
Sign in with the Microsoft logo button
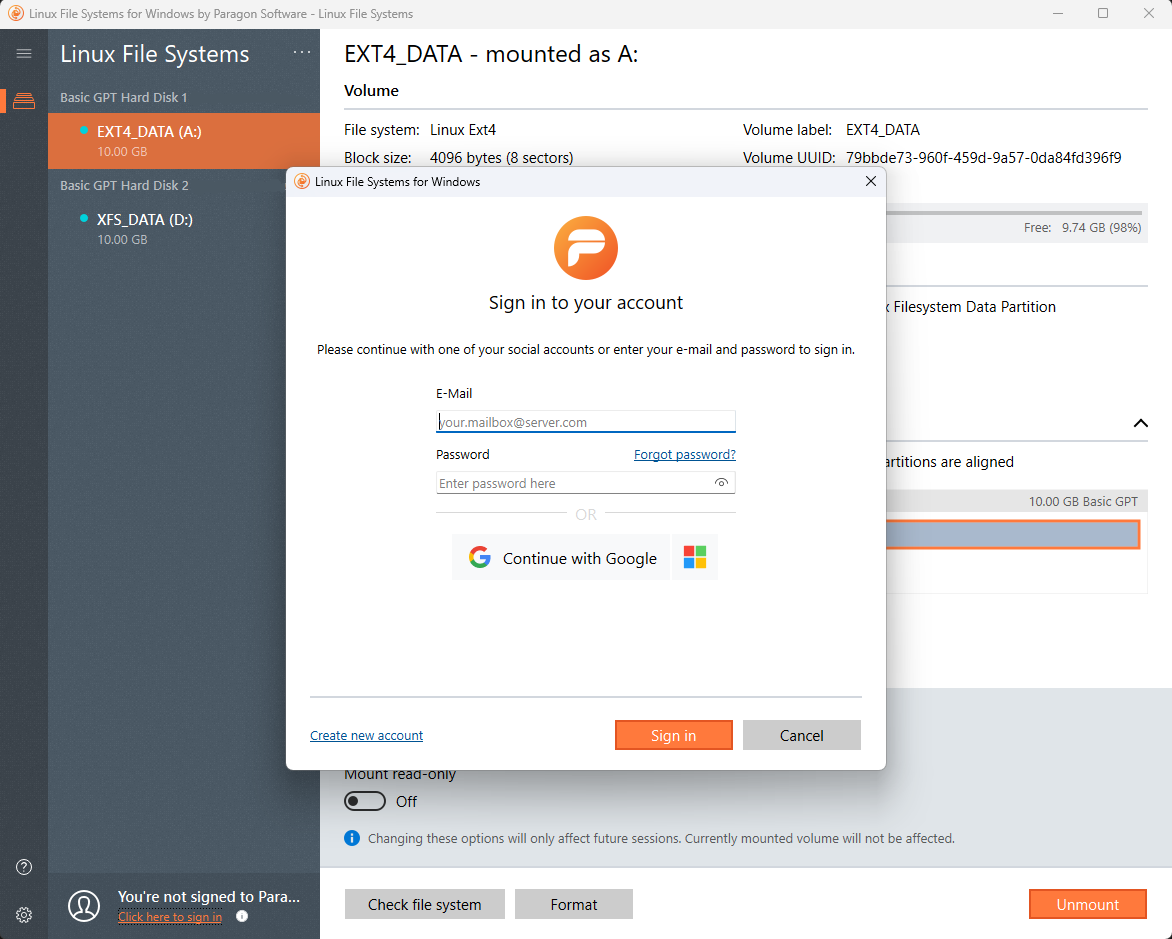pos(695,558)
